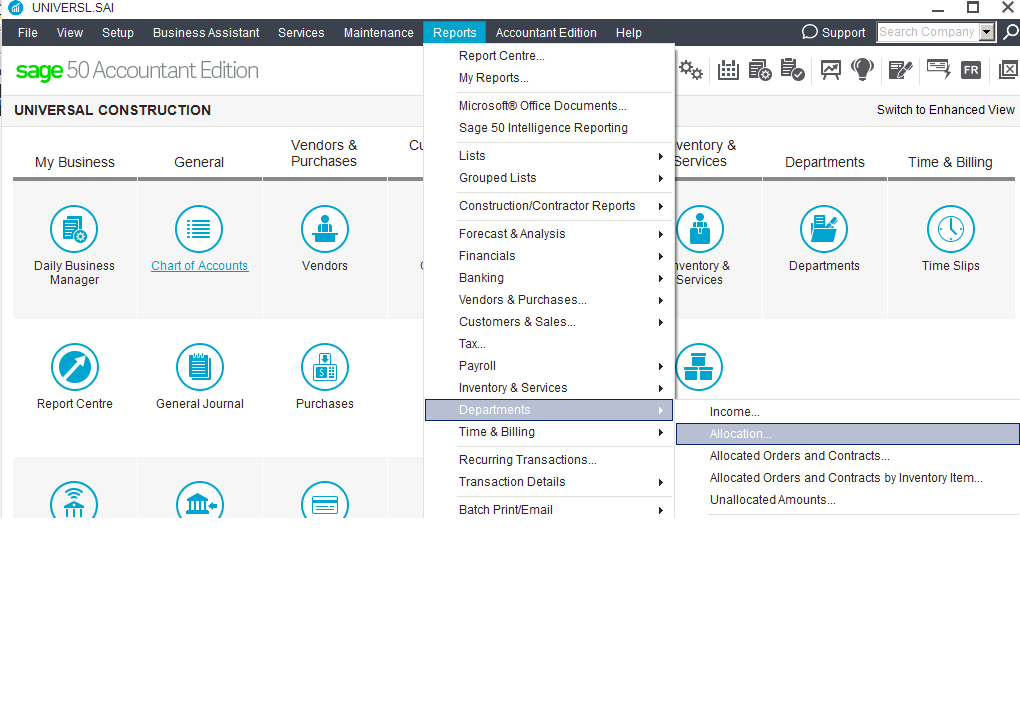Choose Allocated Orders and Contracts by Inventory Item
The image size is (1020, 728).
[848, 478]
